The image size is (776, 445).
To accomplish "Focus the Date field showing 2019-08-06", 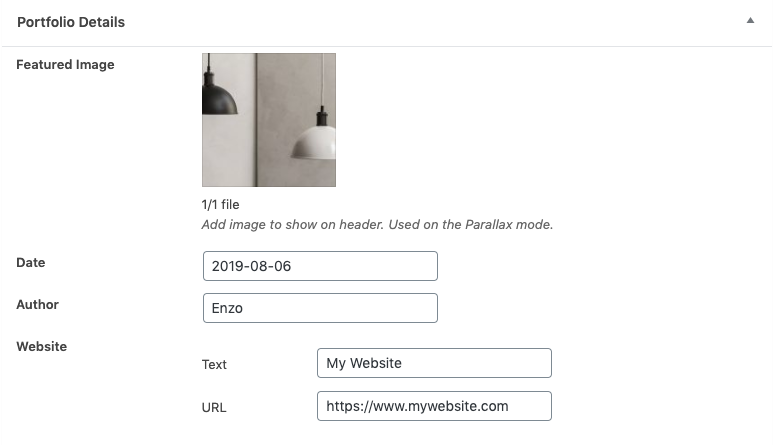I will (x=320, y=266).
